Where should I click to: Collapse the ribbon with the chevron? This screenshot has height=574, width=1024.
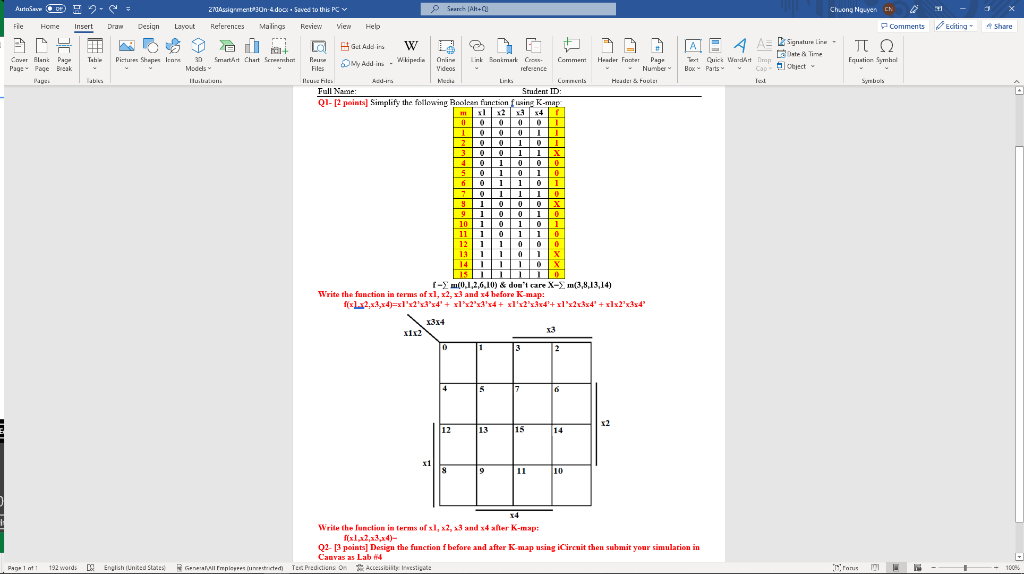point(1016,81)
